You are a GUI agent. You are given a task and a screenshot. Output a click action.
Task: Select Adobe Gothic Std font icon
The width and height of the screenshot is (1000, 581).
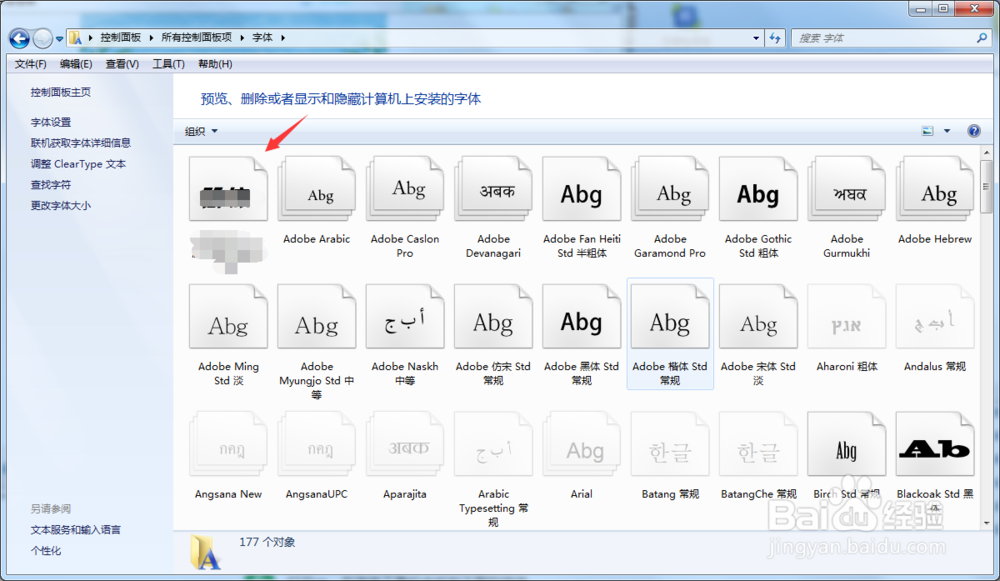coord(758,189)
